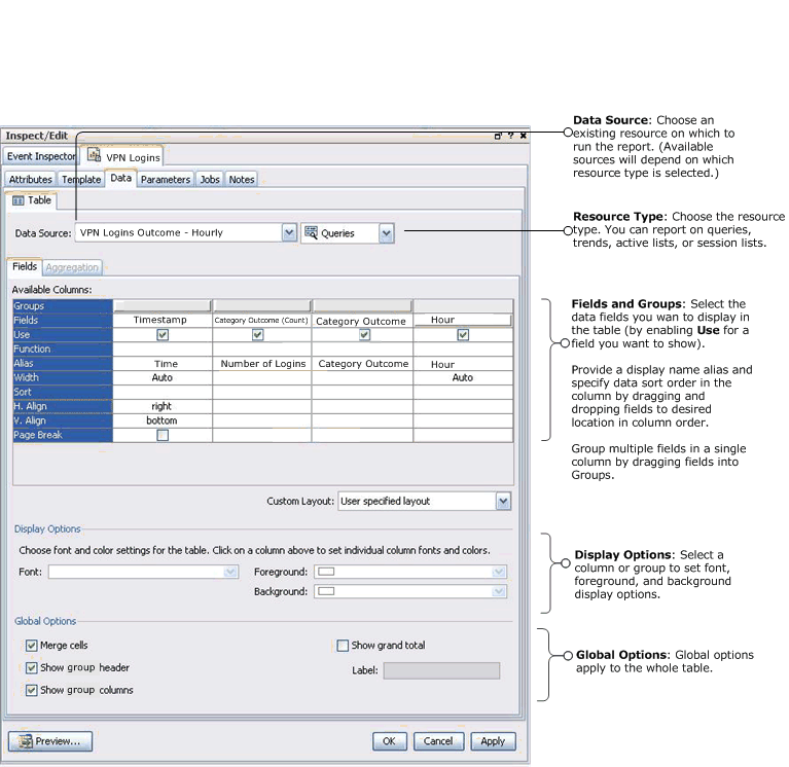Select the Table tab
Image resolution: width=789 pixels, height=767 pixels.
(x=31, y=200)
